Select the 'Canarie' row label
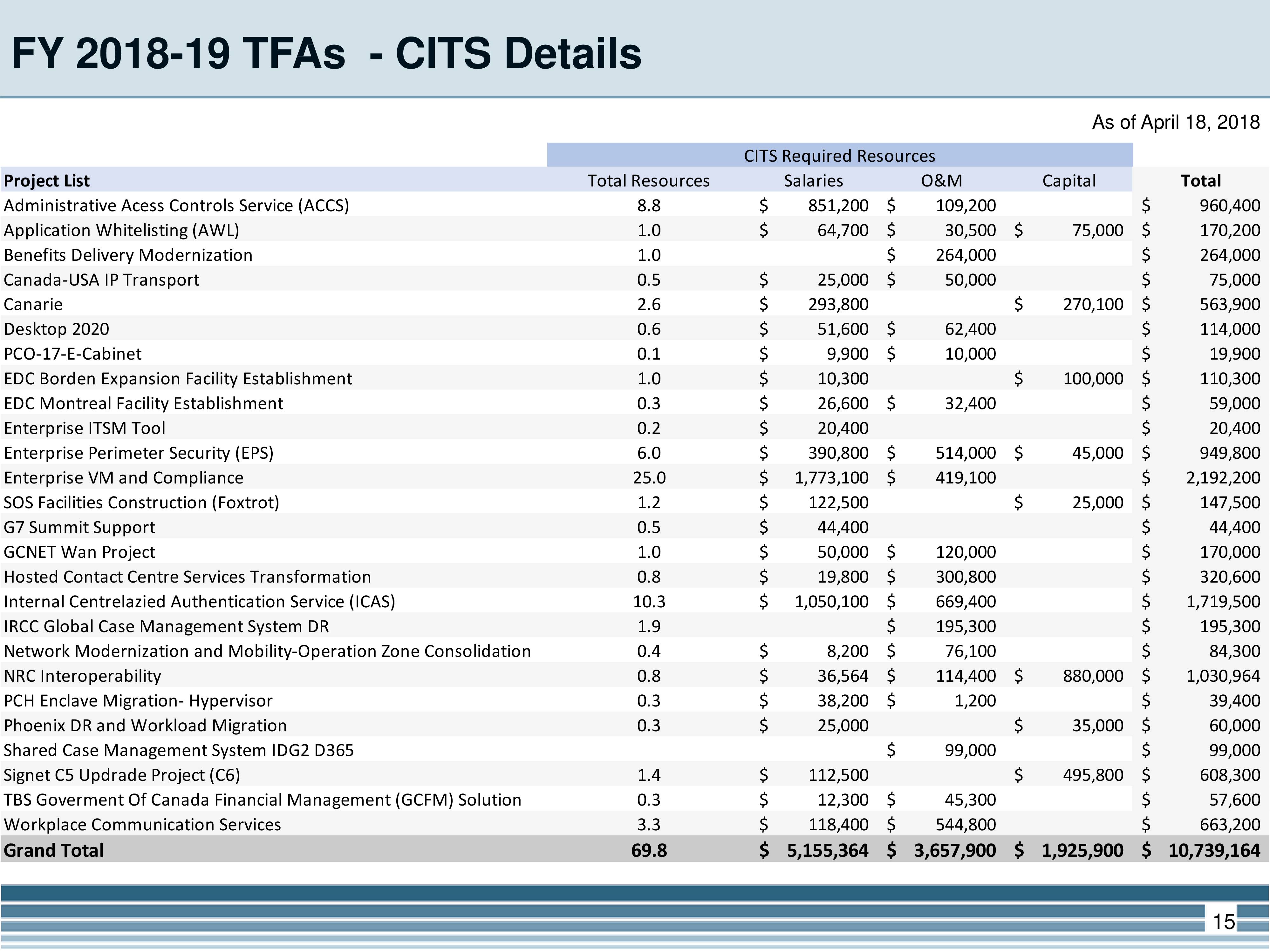The image size is (1270, 952). [33, 304]
